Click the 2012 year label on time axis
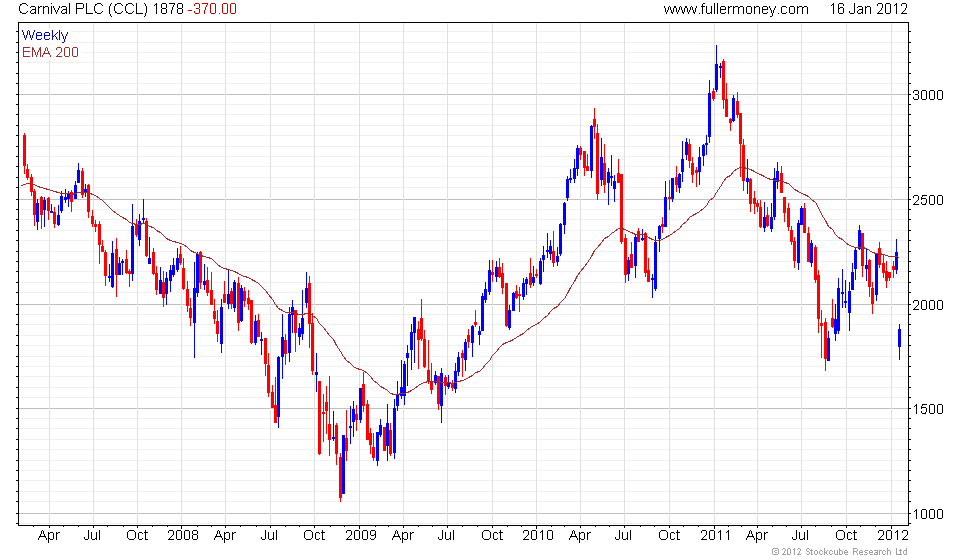 892,535
